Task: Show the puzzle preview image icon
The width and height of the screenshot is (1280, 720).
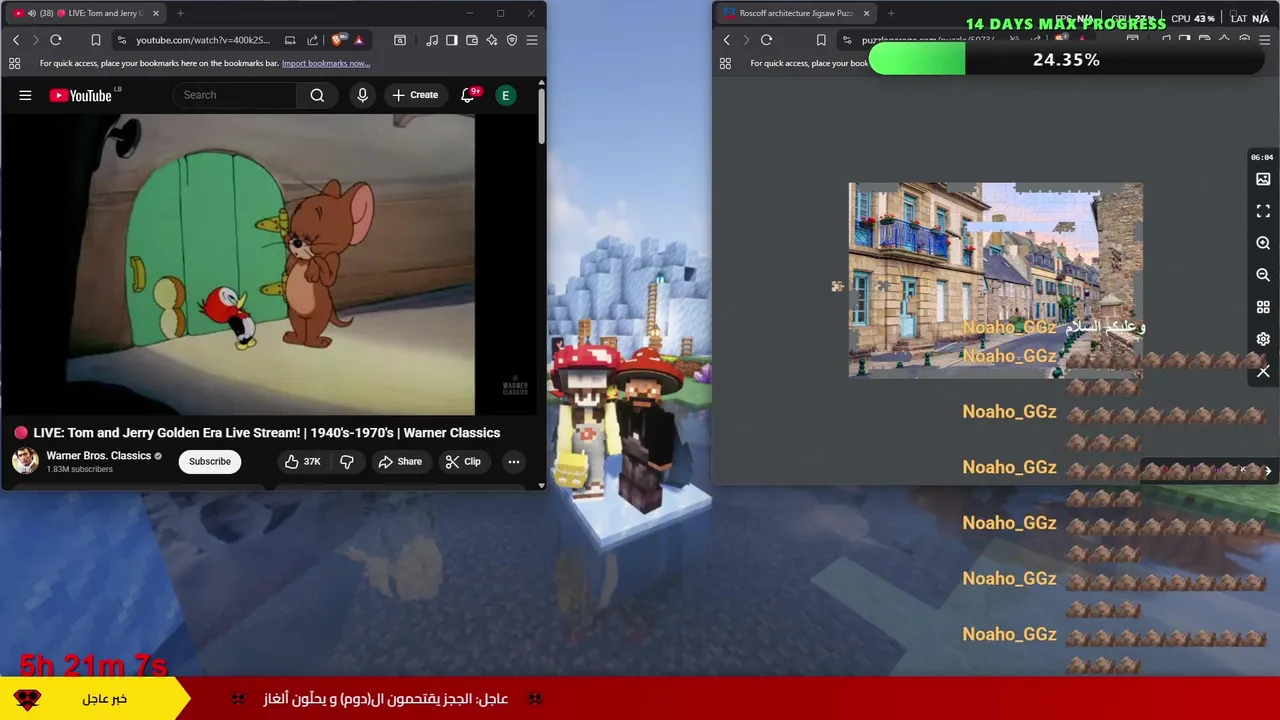Action: pos(1263,179)
